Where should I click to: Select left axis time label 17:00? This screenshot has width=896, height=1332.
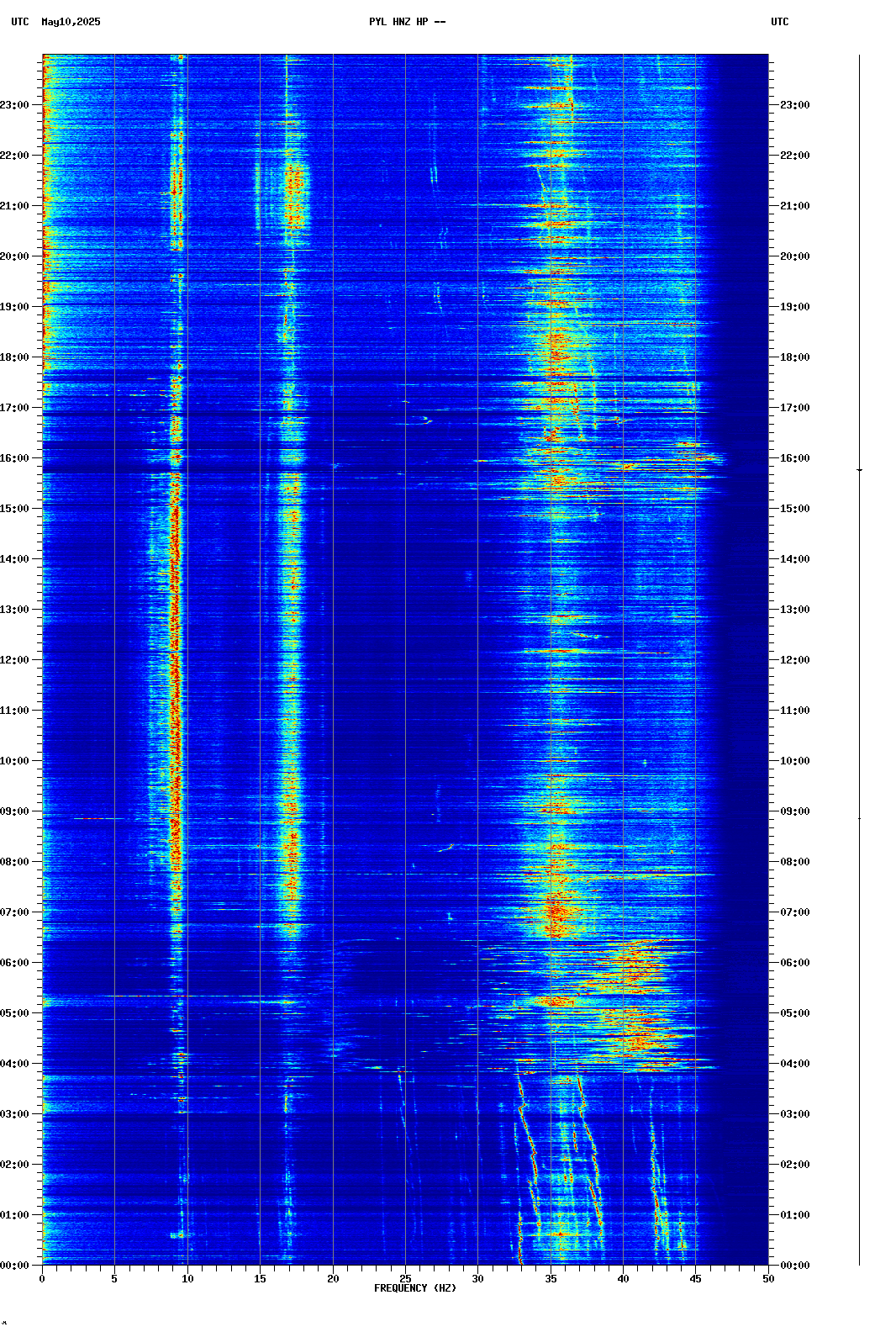(x=14, y=408)
